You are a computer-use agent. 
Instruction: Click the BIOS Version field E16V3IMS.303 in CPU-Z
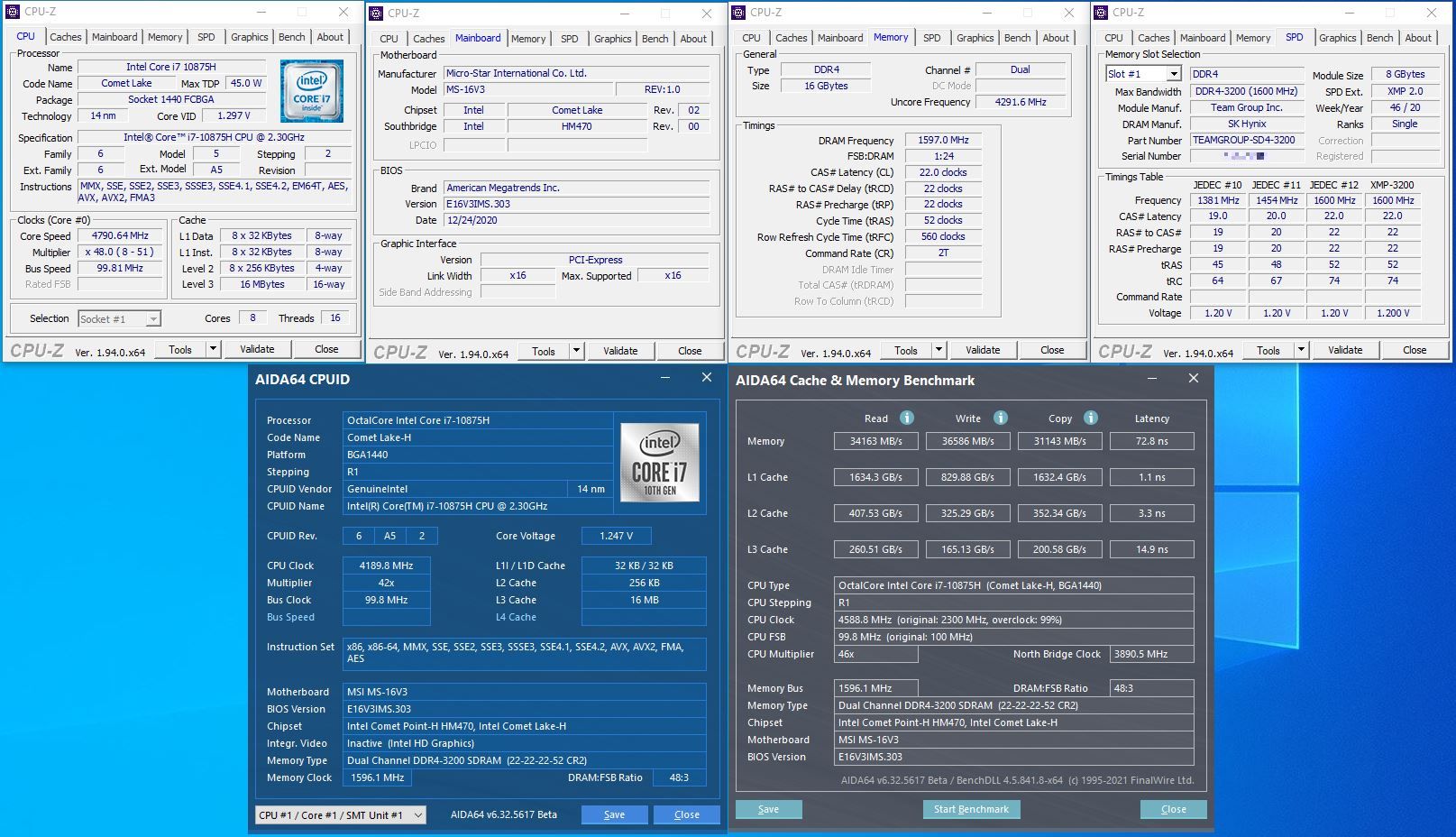point(576,204)
